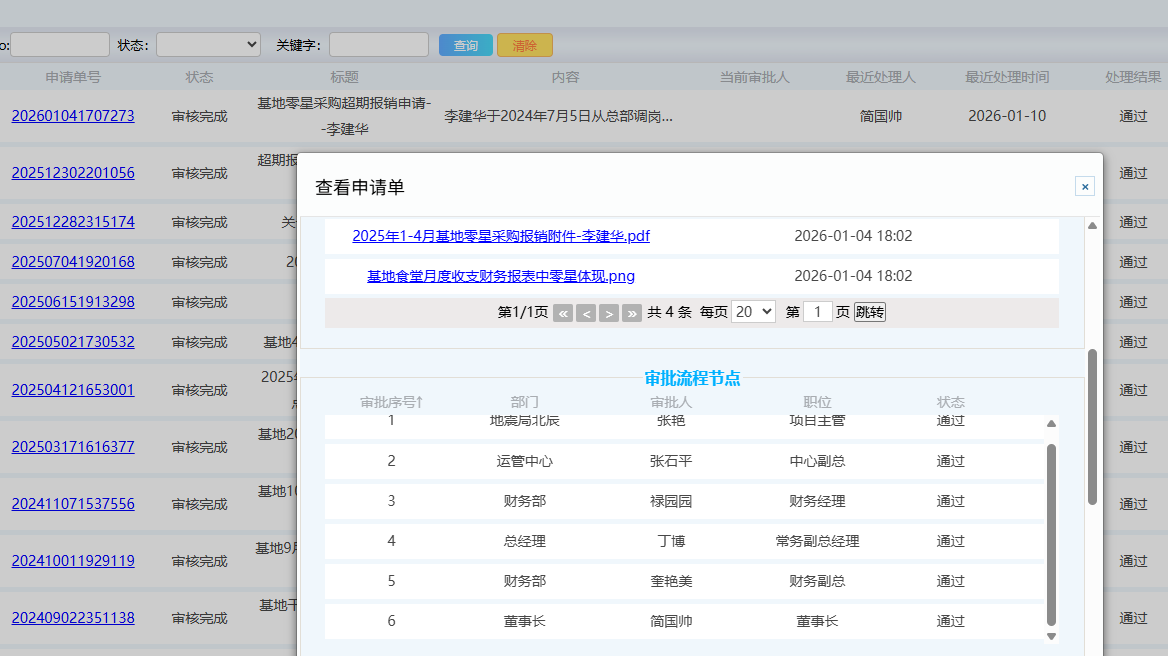1168x656 pixels.
Task: Open the 每页 page size dropdown
Action: pyautogui.click(x=753, y=312)
